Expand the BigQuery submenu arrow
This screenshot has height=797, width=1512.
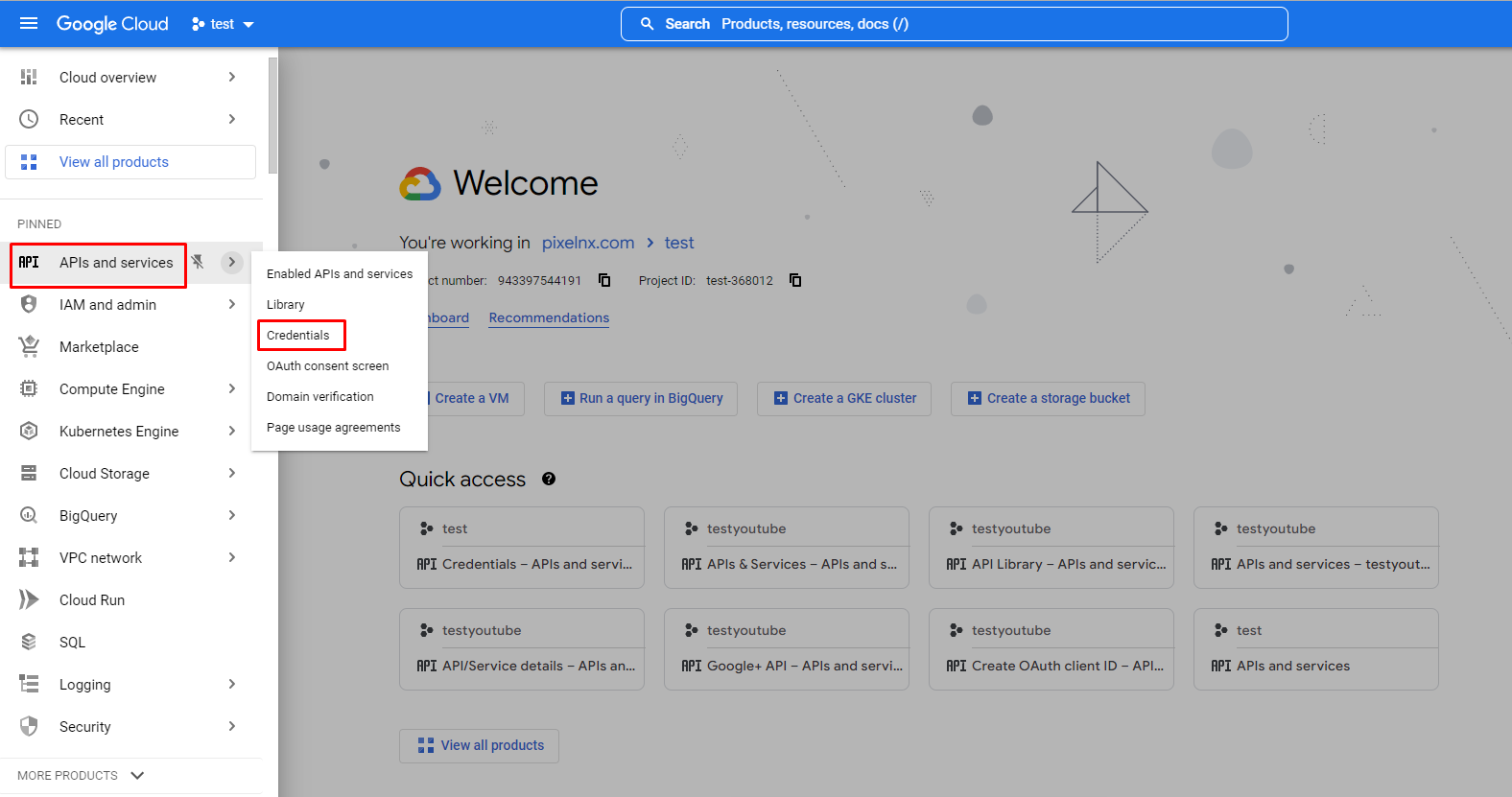point(231,515)
